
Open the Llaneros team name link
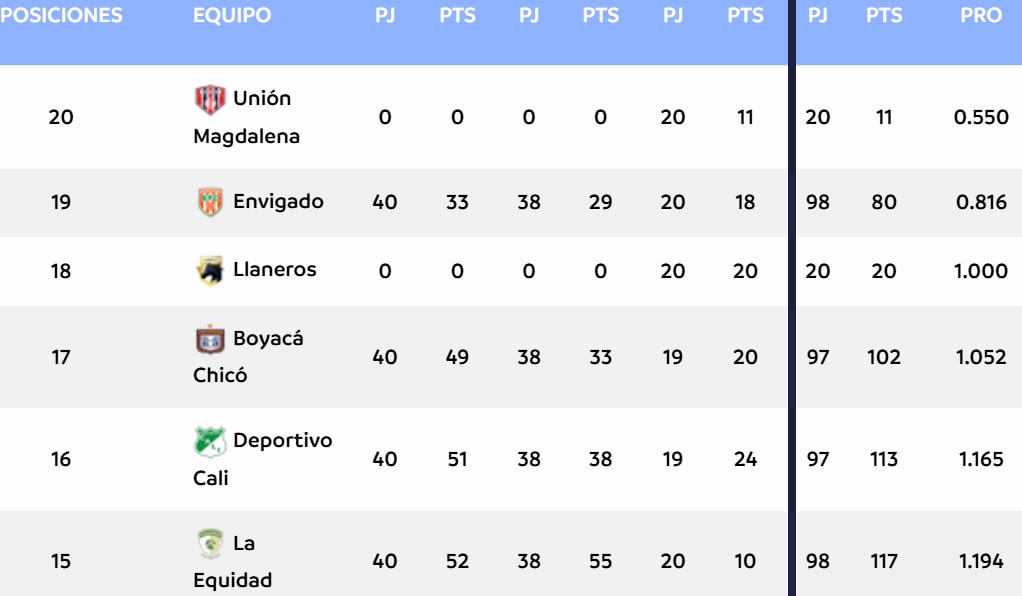click(274, 270)
